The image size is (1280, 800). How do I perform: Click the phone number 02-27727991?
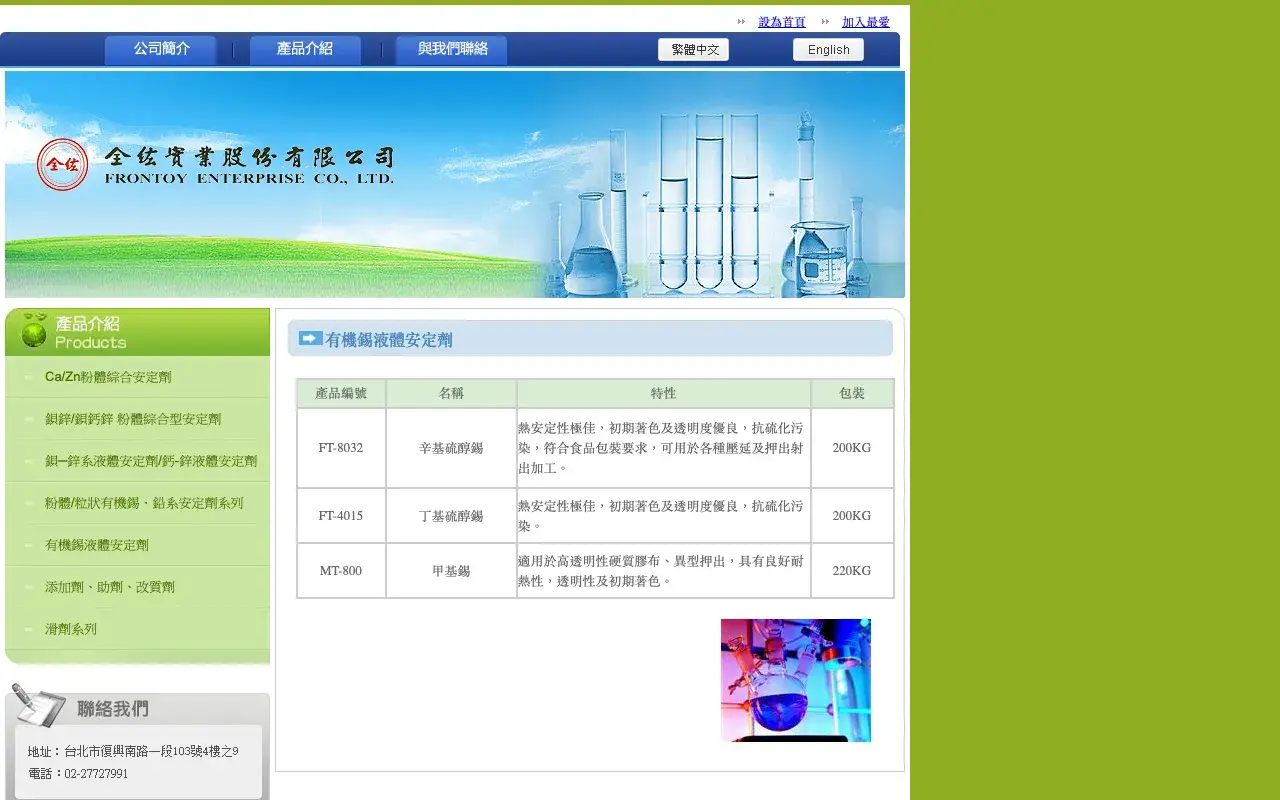78,773
